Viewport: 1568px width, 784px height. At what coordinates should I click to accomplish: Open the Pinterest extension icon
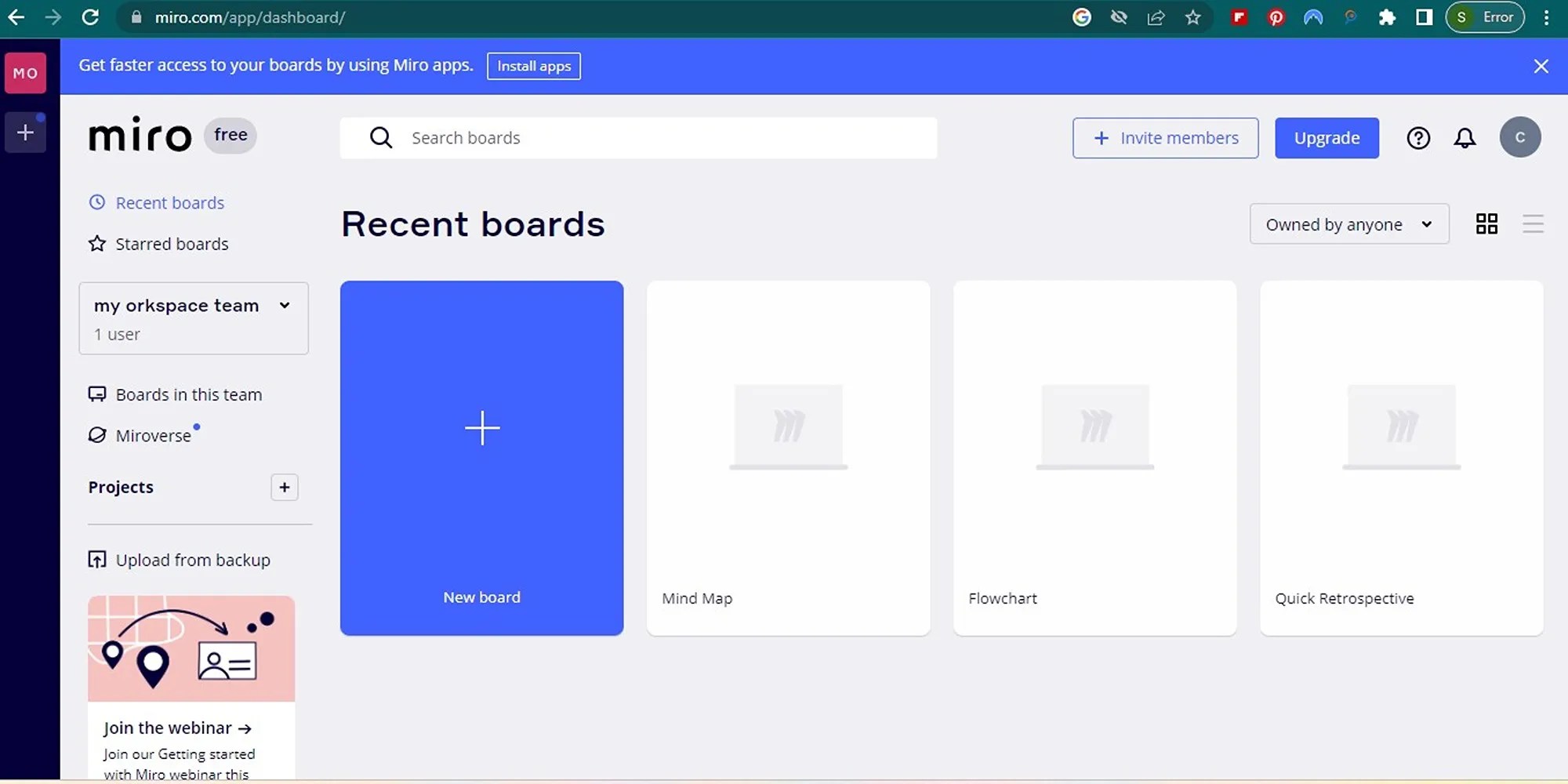[1276, 17]
